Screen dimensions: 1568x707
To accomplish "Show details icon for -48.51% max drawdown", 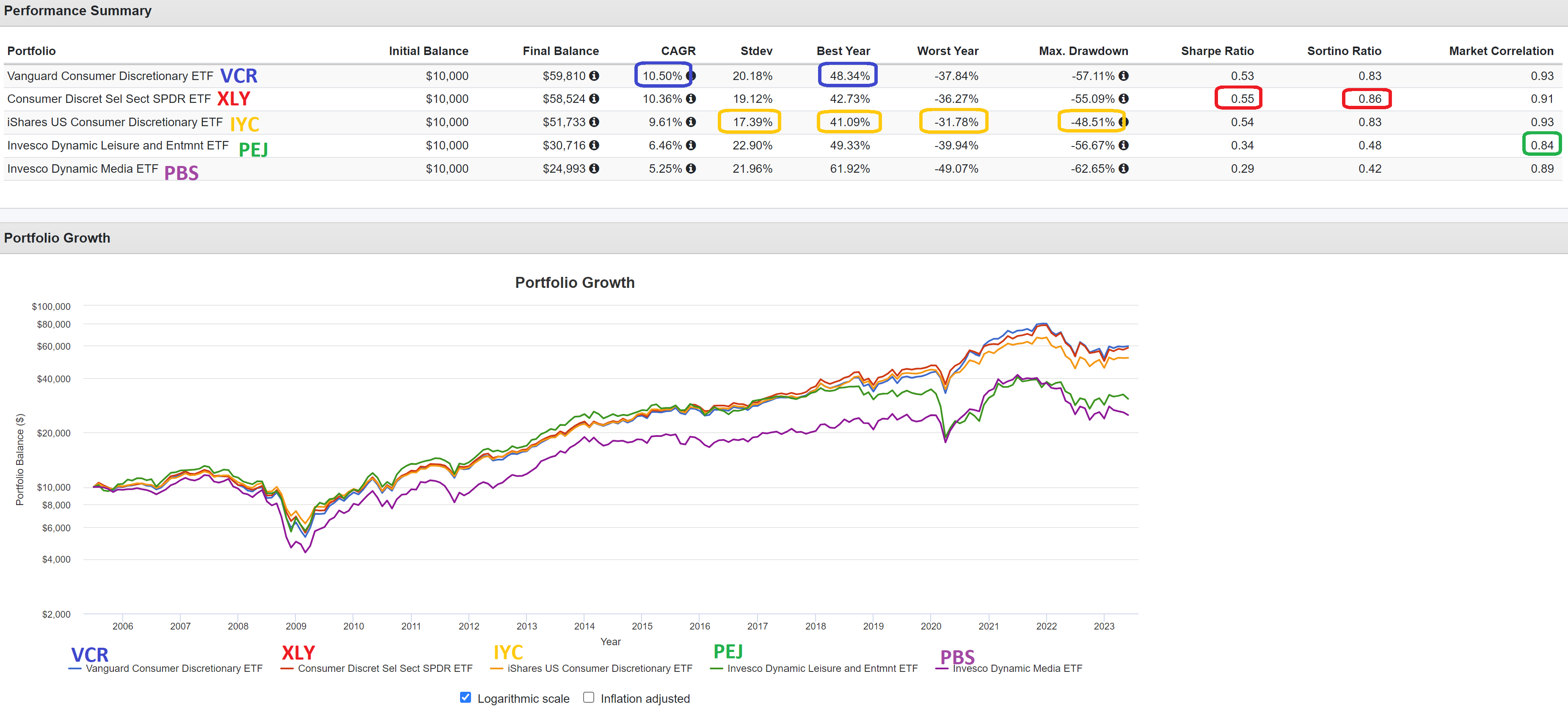I will [1124, 122].
